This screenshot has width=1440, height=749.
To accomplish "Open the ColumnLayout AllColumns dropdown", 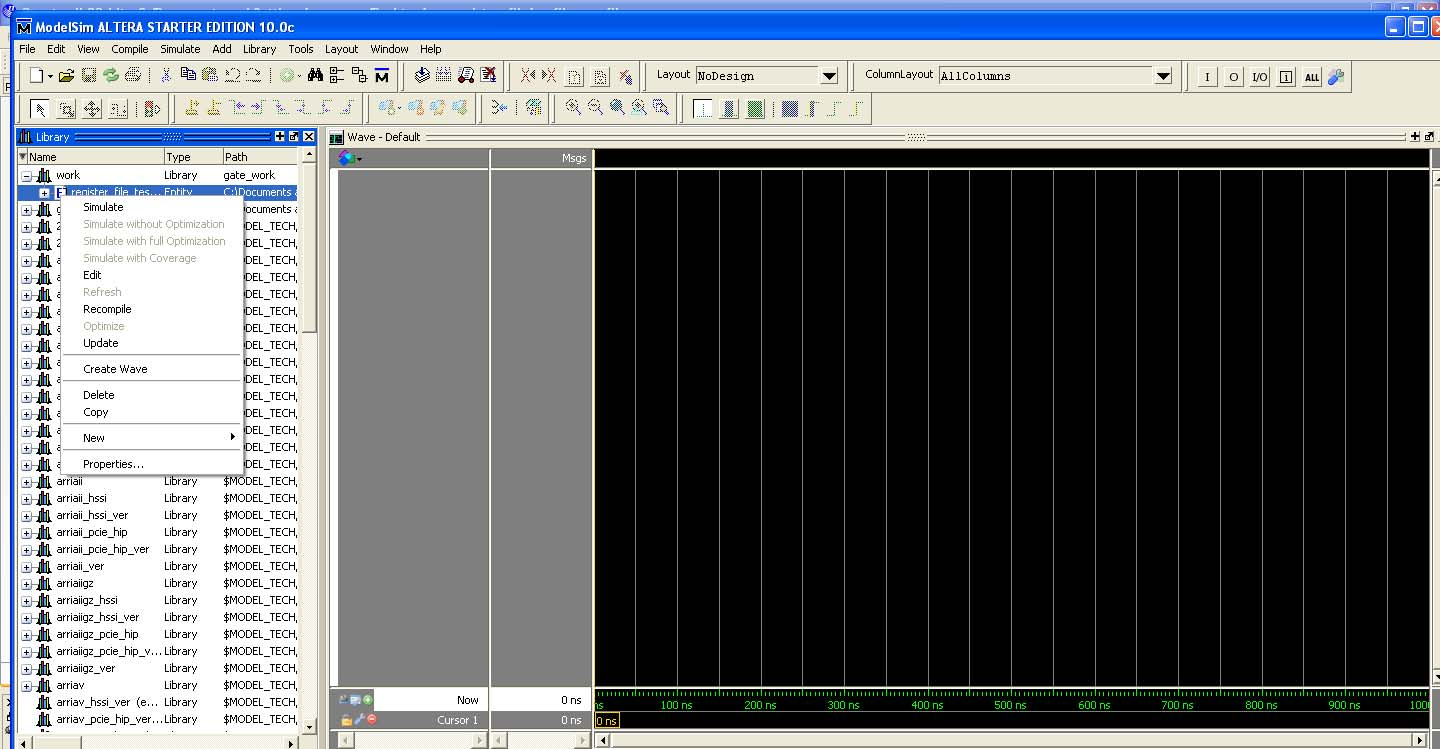I will coord(1162,76).
